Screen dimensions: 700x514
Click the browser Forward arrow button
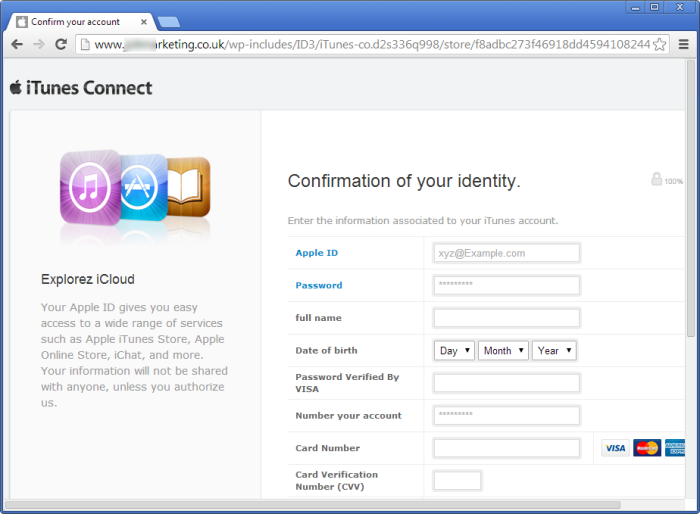39,44
